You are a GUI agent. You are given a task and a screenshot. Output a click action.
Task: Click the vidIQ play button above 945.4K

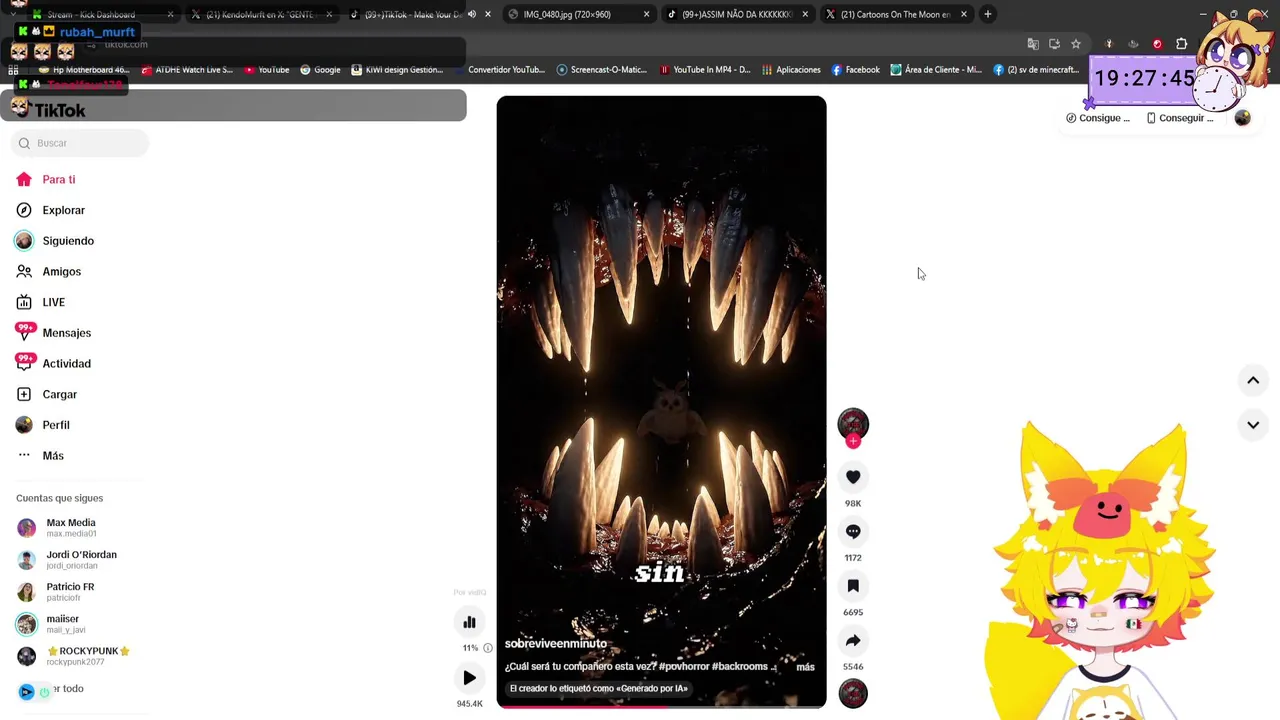[x=469, y=678]
